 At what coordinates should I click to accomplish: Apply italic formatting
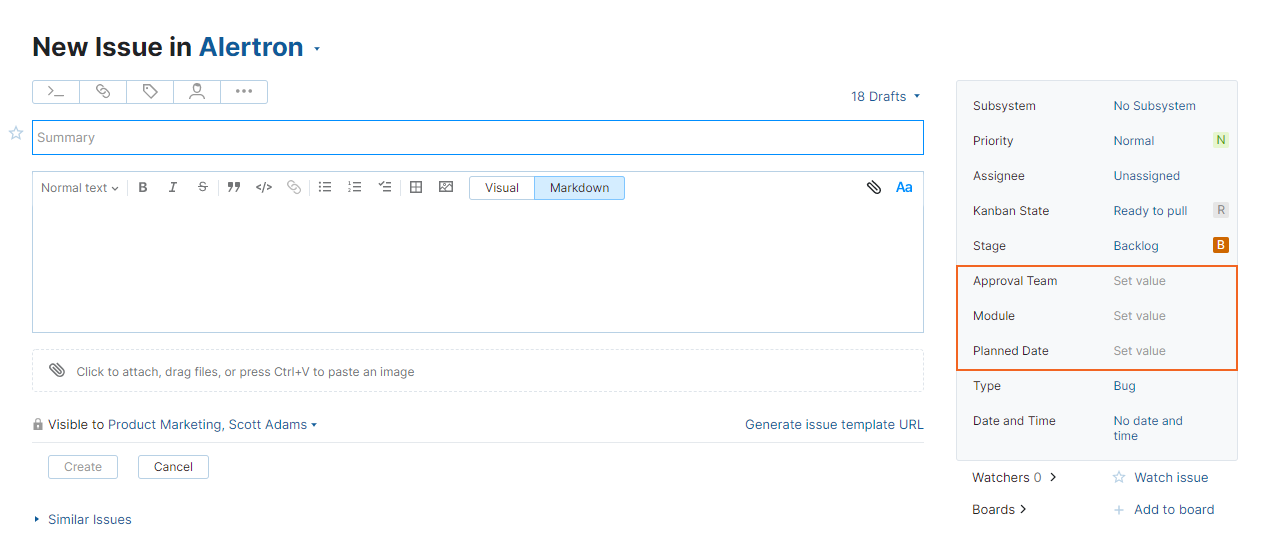(x=173, y=187)
